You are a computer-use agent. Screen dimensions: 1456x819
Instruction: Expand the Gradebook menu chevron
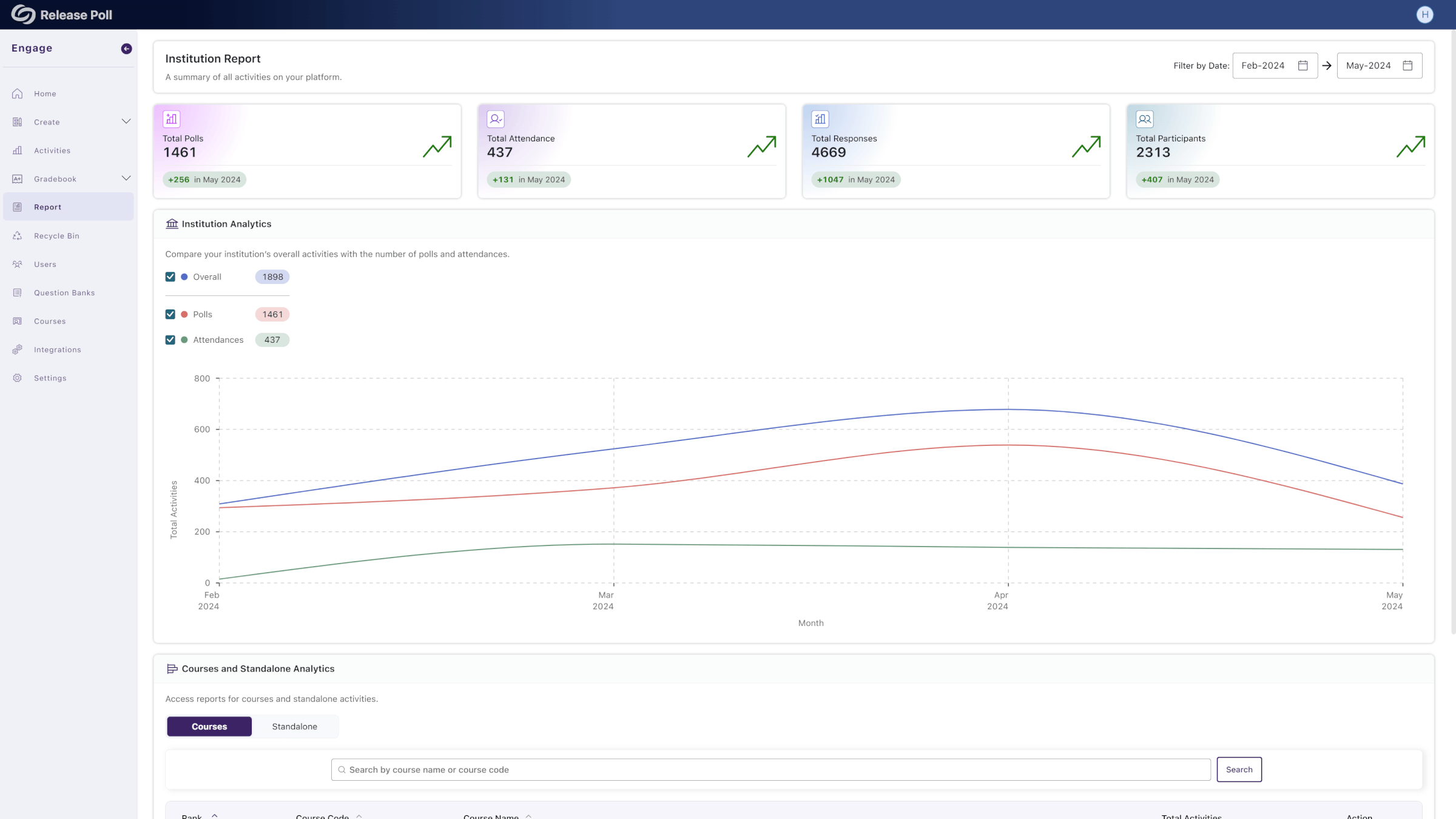pyautogui.click(x=126, y=178)
